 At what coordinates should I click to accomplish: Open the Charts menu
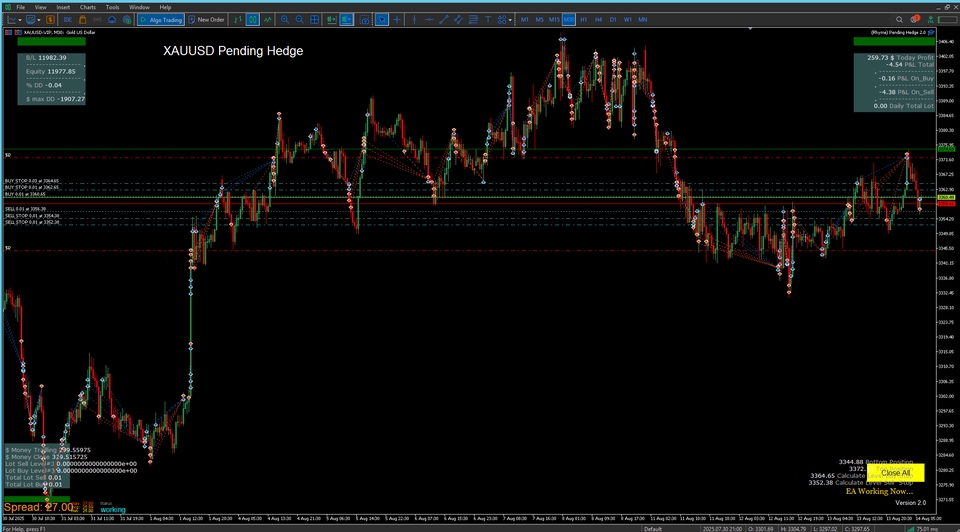click(88, 7)
